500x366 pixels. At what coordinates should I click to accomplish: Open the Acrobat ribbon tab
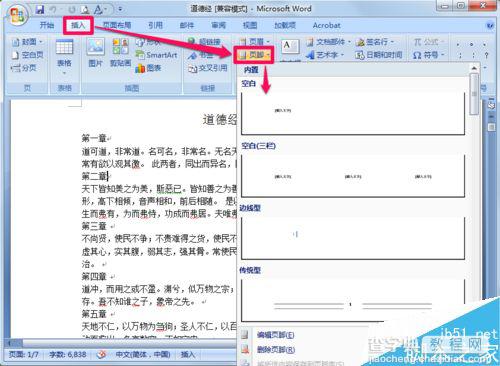[326, 25]
